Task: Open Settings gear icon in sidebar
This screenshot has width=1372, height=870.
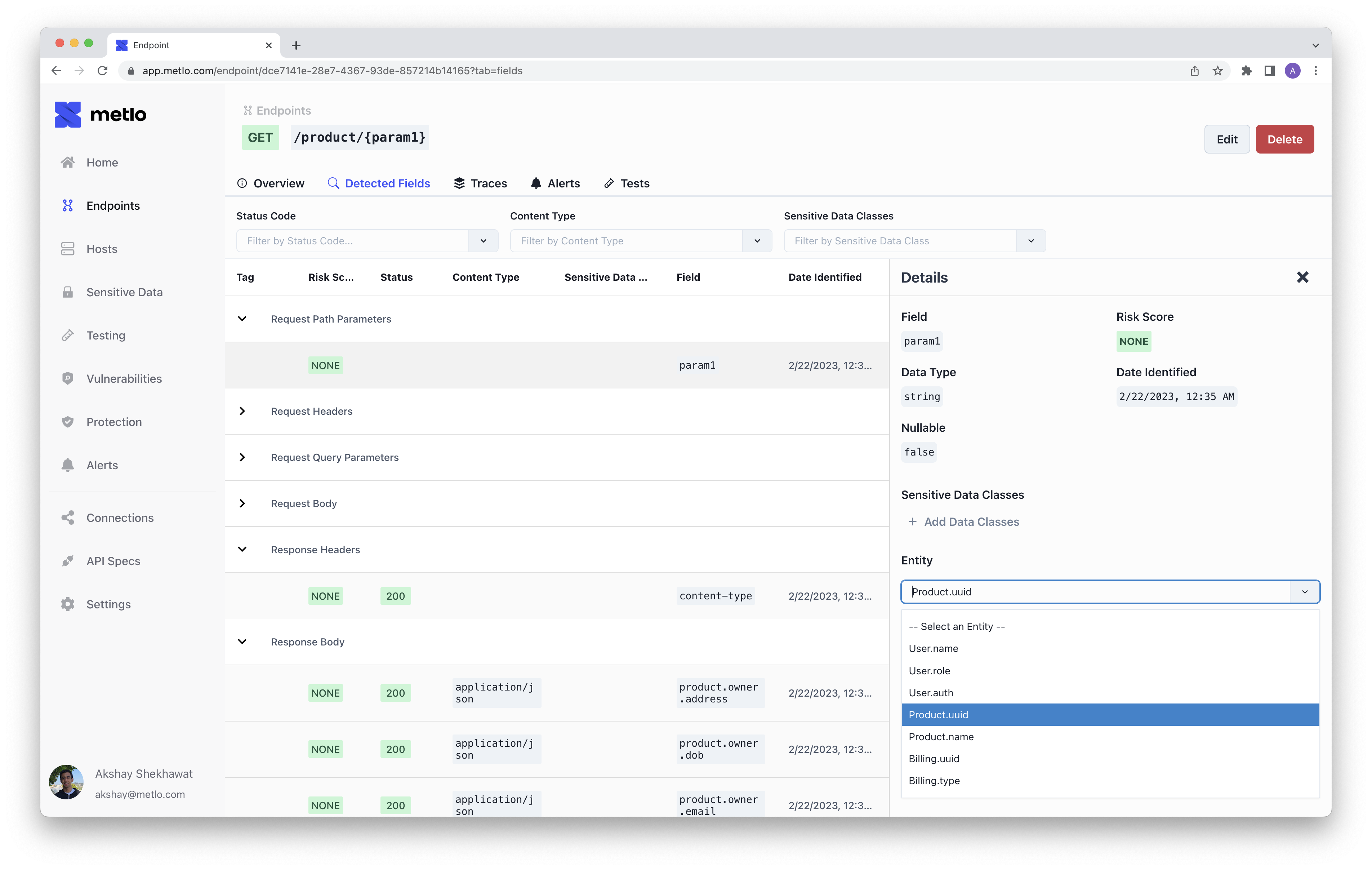Action: coord(68,604)
